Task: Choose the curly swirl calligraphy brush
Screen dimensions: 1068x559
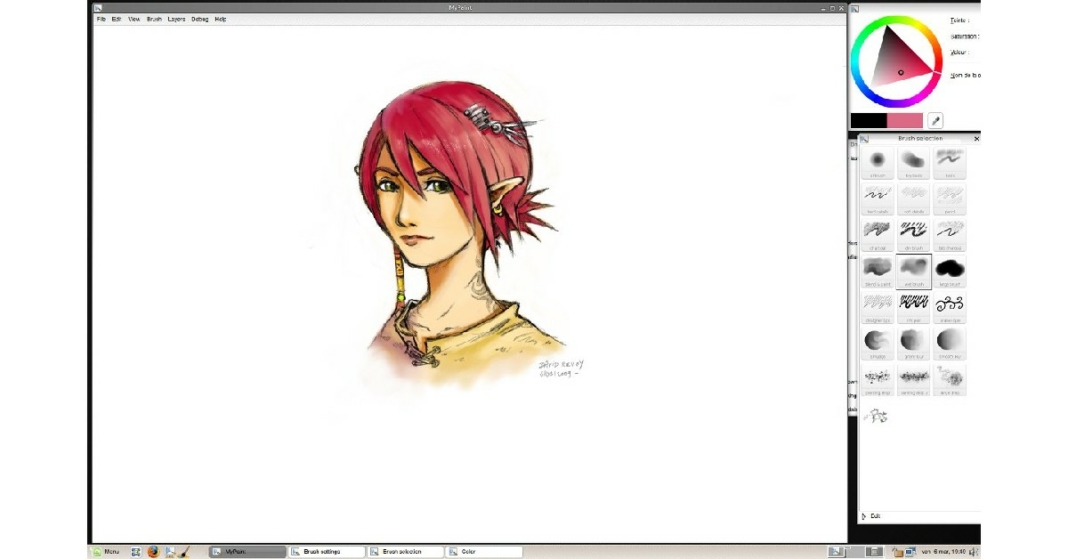Action: click(949, 308)
